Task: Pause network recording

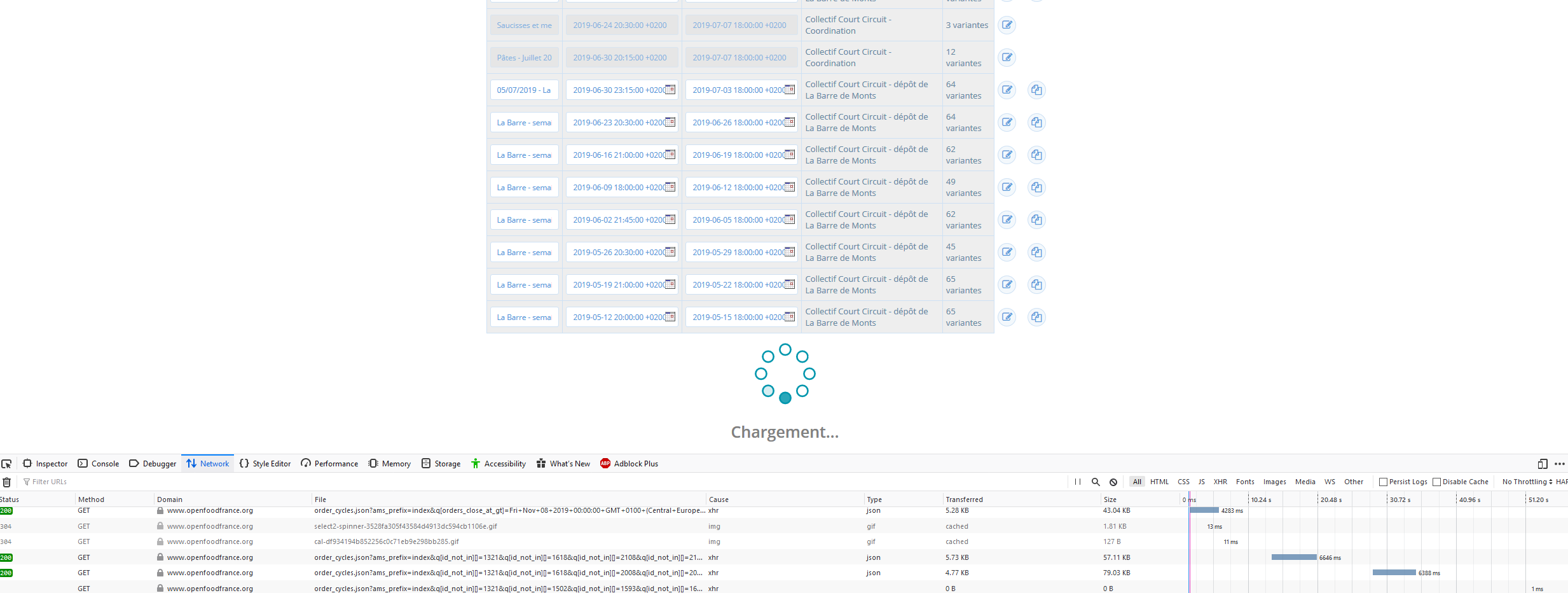Action: click(x=1078, y=482)
